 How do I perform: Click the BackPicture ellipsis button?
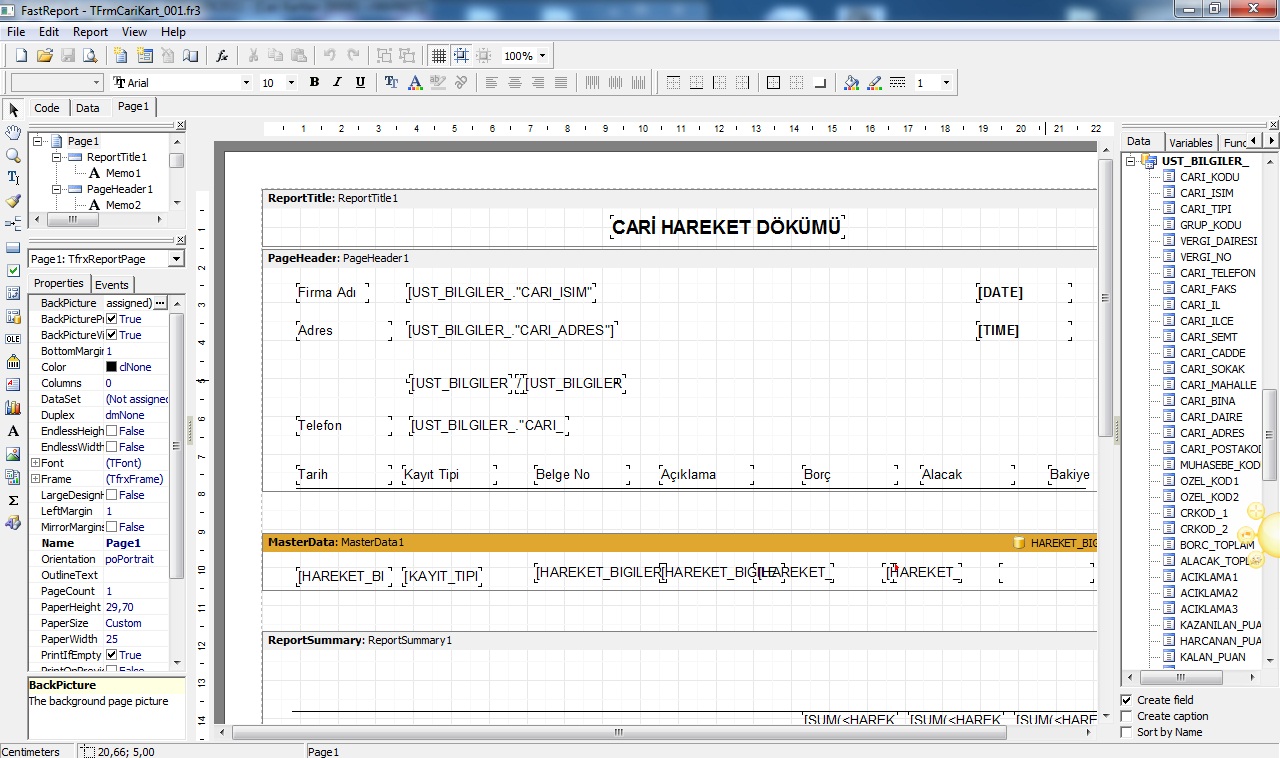160,303
